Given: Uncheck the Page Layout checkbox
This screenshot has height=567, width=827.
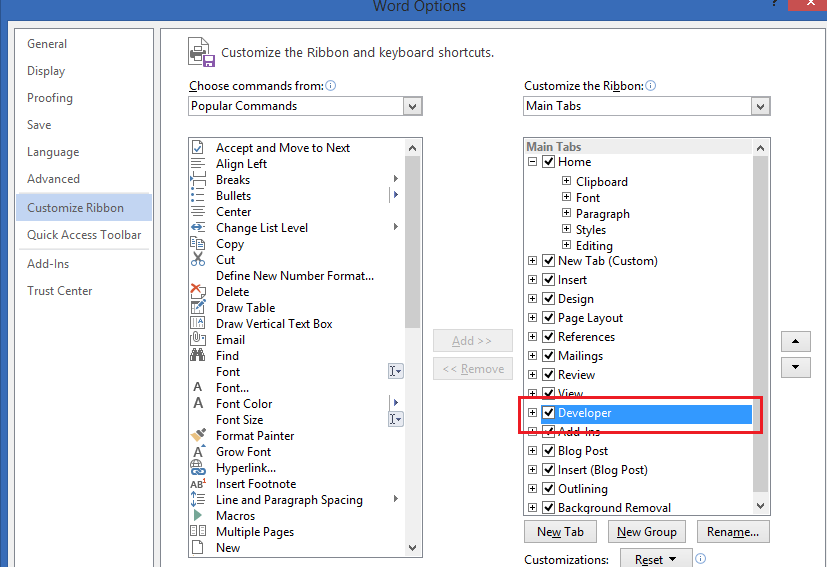Looking at the screenshot, I should coord(549,318).
